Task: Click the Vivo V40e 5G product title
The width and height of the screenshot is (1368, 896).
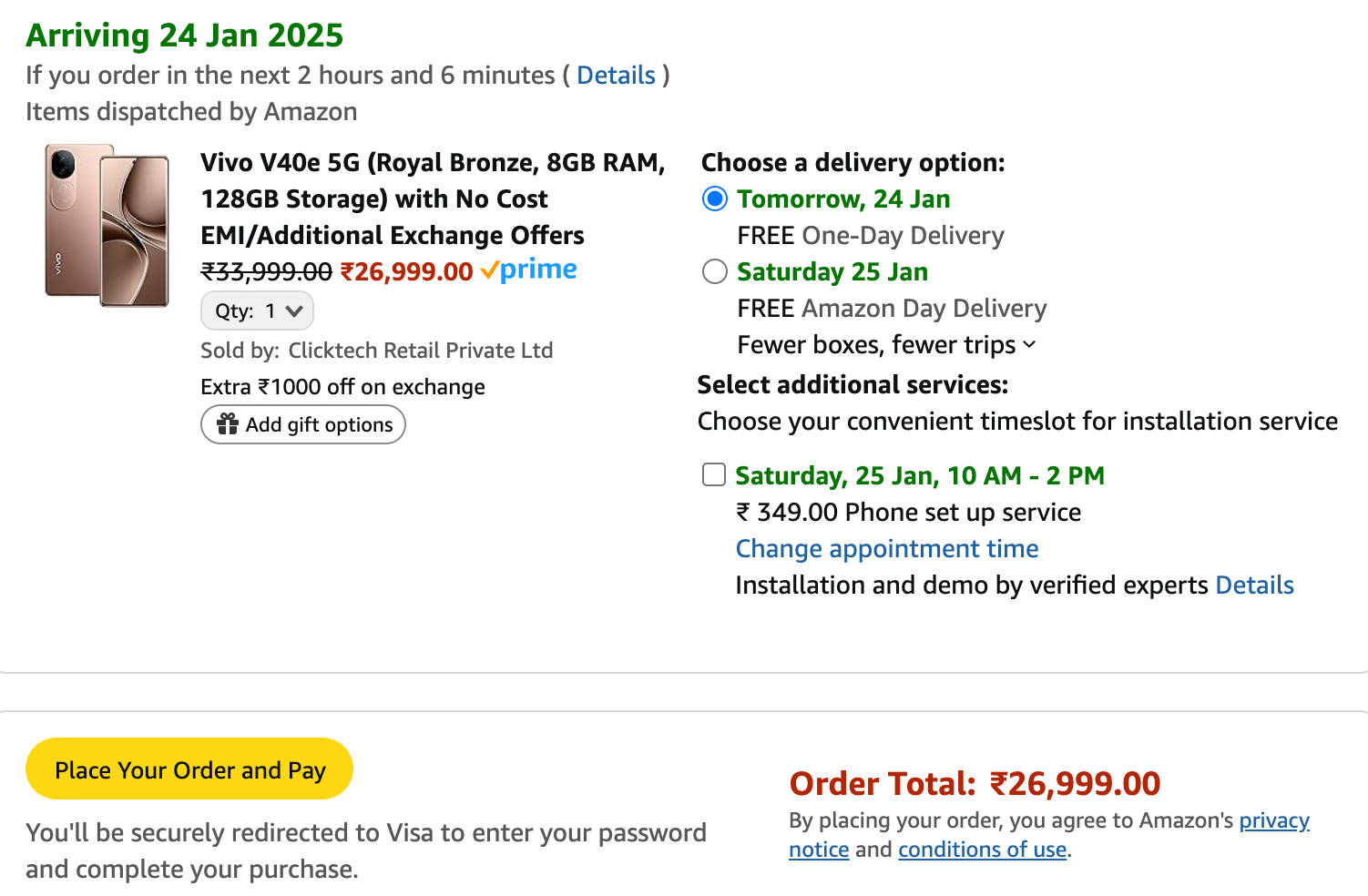Action: [433, 199]
